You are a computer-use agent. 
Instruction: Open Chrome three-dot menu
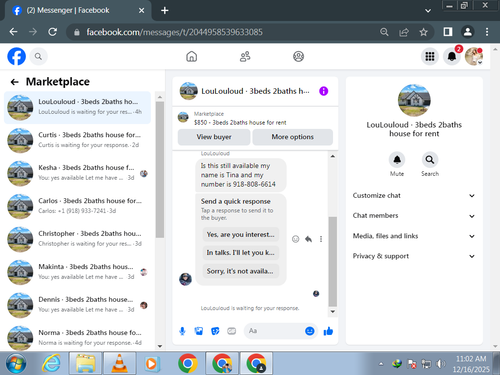coord(487,32)
